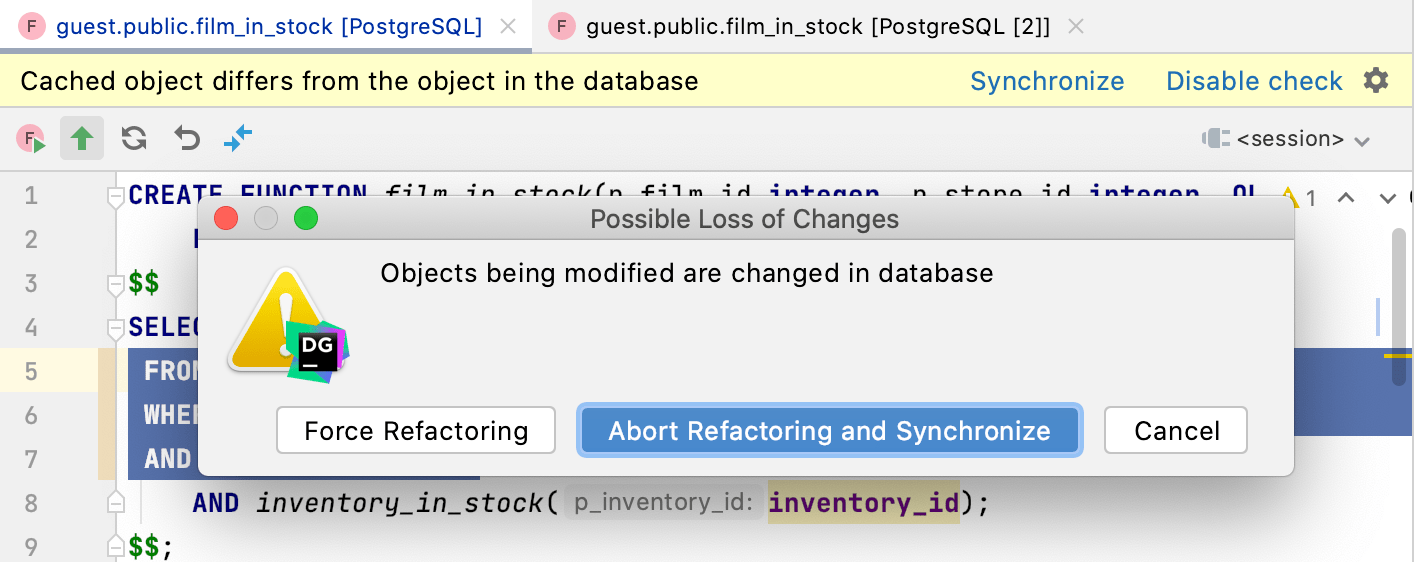Click line number 5 in the gutter
The width and height of the screenshot is (1414, 562).
tap(30, 372)
